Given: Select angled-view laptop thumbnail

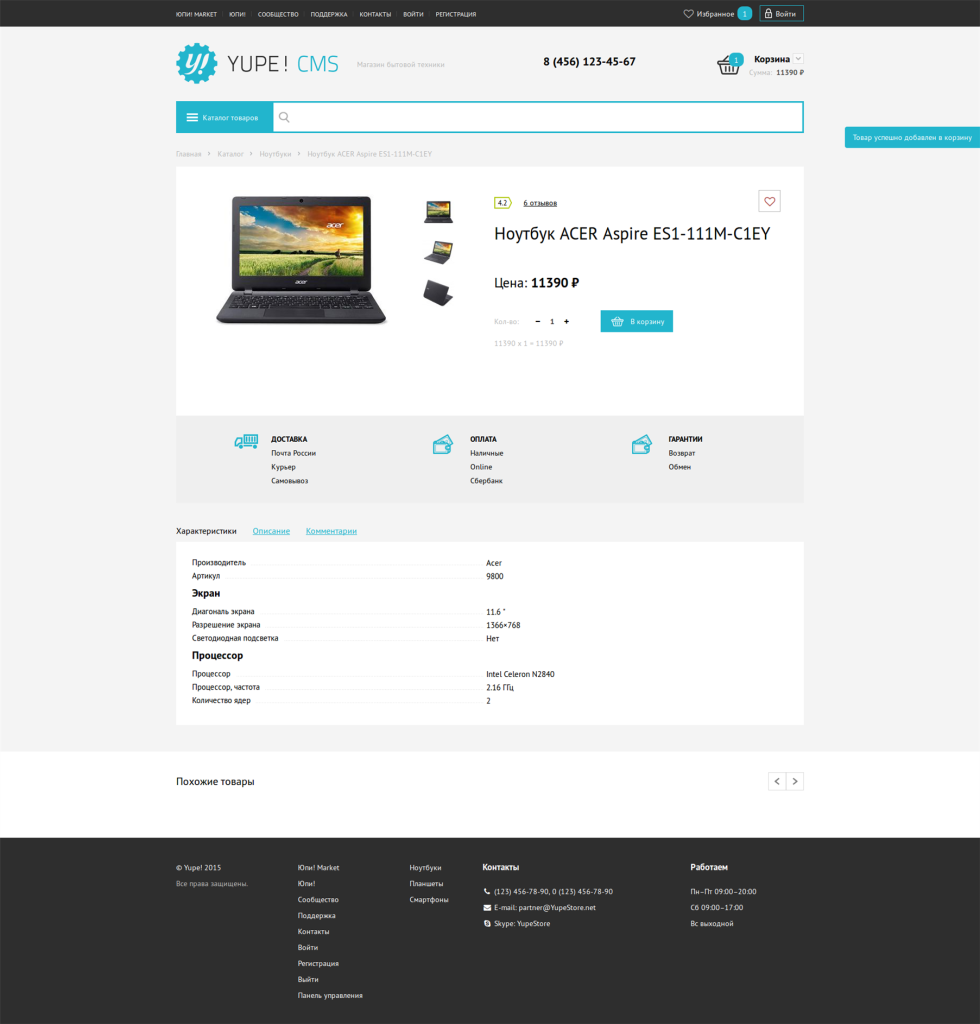Looking at the screenshot, I should pyautogui.click(x=438, y=252).
